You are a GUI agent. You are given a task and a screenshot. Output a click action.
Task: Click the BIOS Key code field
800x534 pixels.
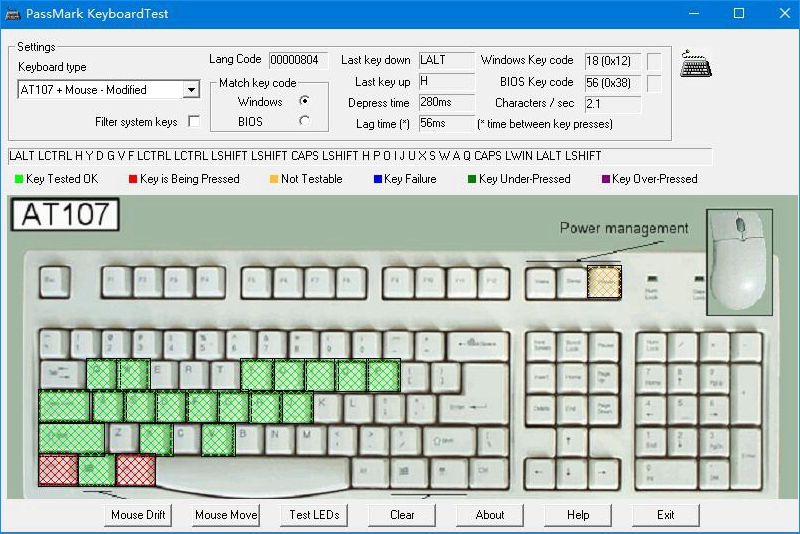point(612,83)
